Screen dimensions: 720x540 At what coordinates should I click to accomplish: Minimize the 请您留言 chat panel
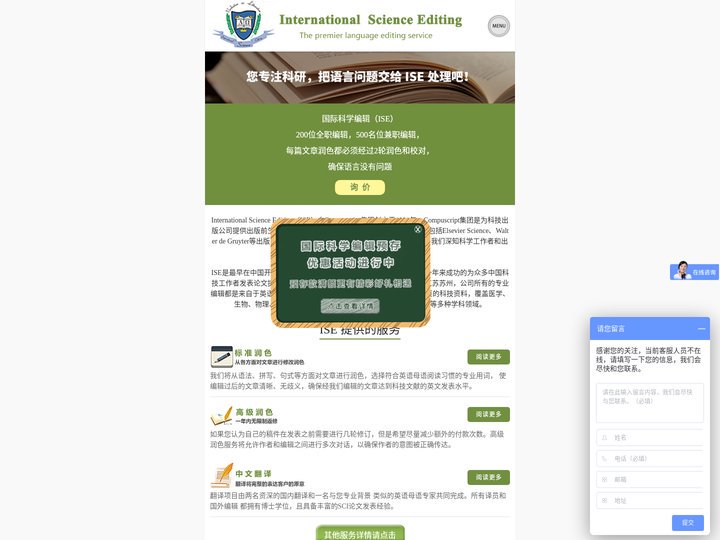coord(701,329)
